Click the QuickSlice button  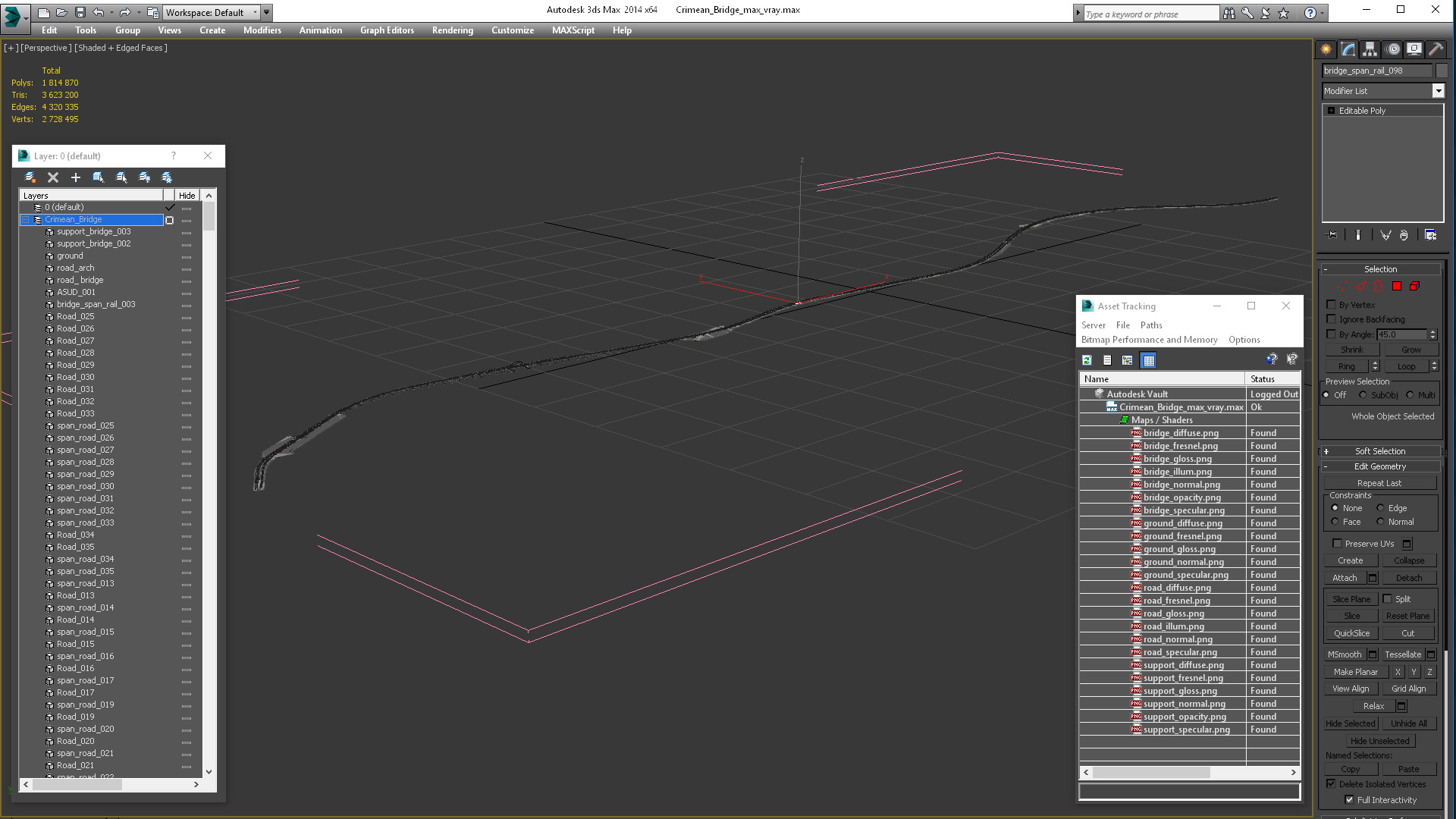coord(1351,633)
